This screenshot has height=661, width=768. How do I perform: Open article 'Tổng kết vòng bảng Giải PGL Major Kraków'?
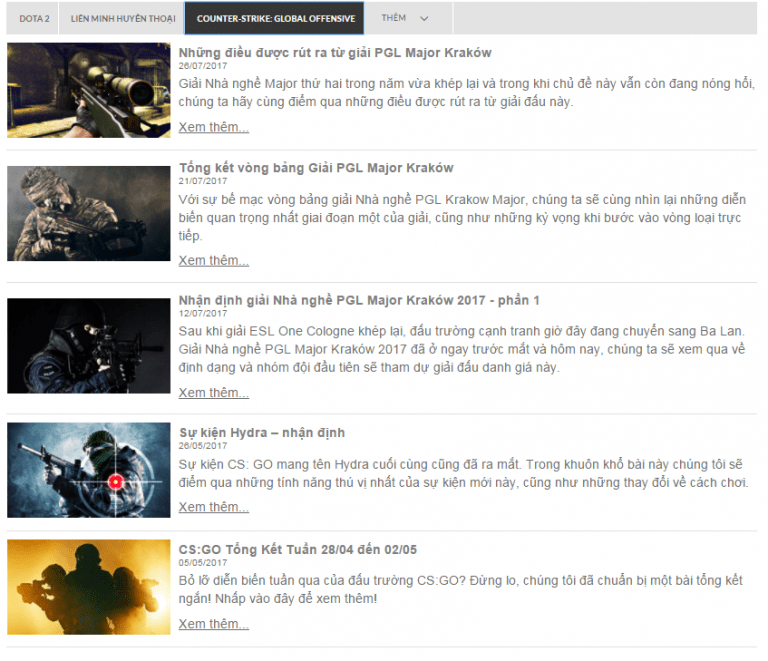coord(316,168)
